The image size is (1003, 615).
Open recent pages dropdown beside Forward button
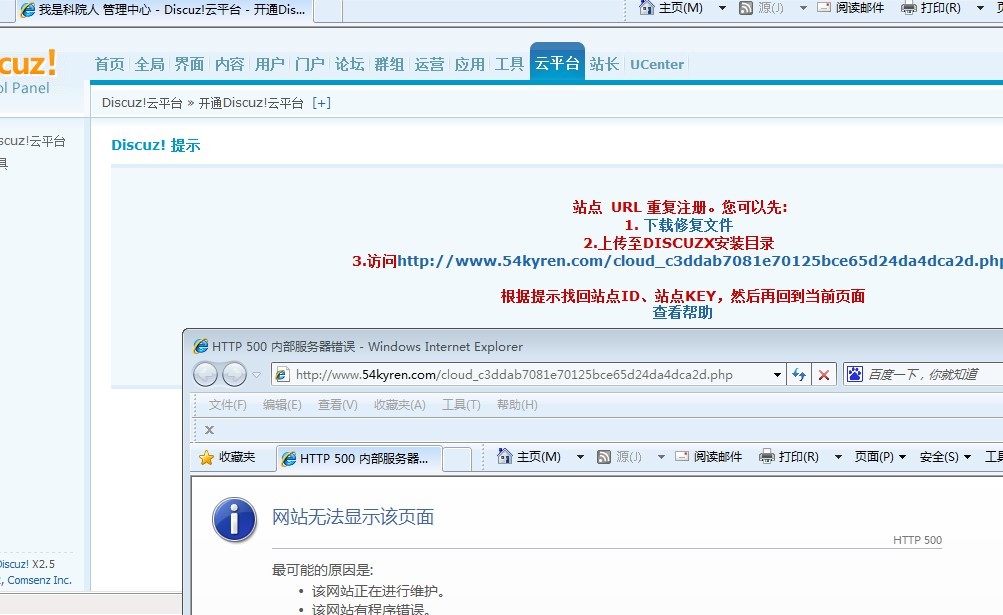tap(257, 374)
